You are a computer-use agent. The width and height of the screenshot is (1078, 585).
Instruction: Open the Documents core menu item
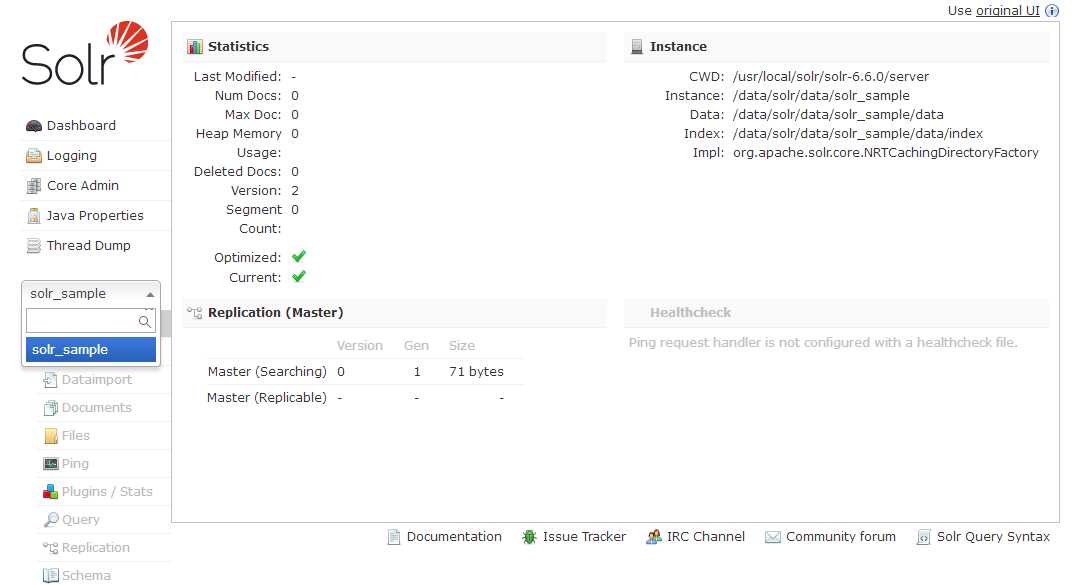click(x=96, y=408)
